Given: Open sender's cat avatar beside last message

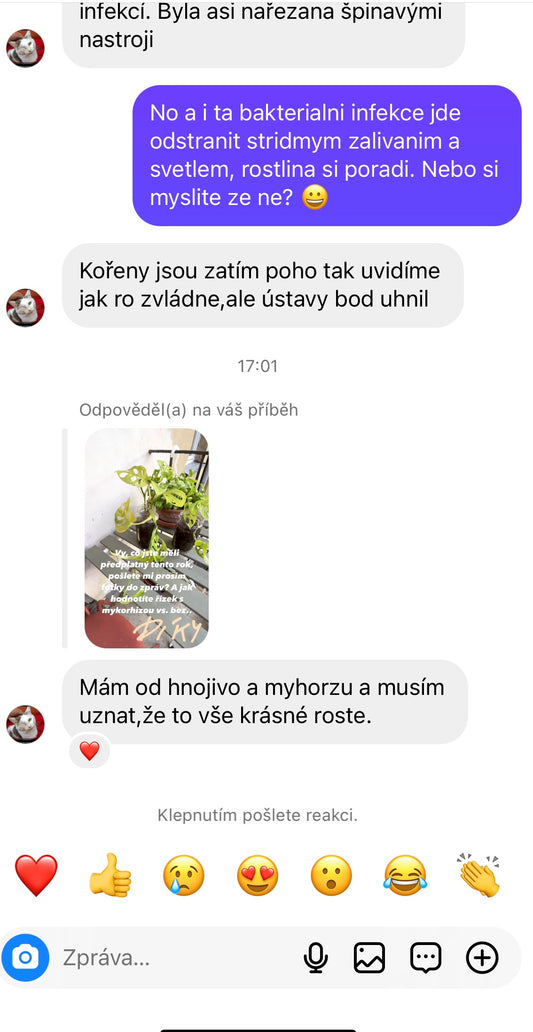Looking at the screenshot, I should click(25, 725).
